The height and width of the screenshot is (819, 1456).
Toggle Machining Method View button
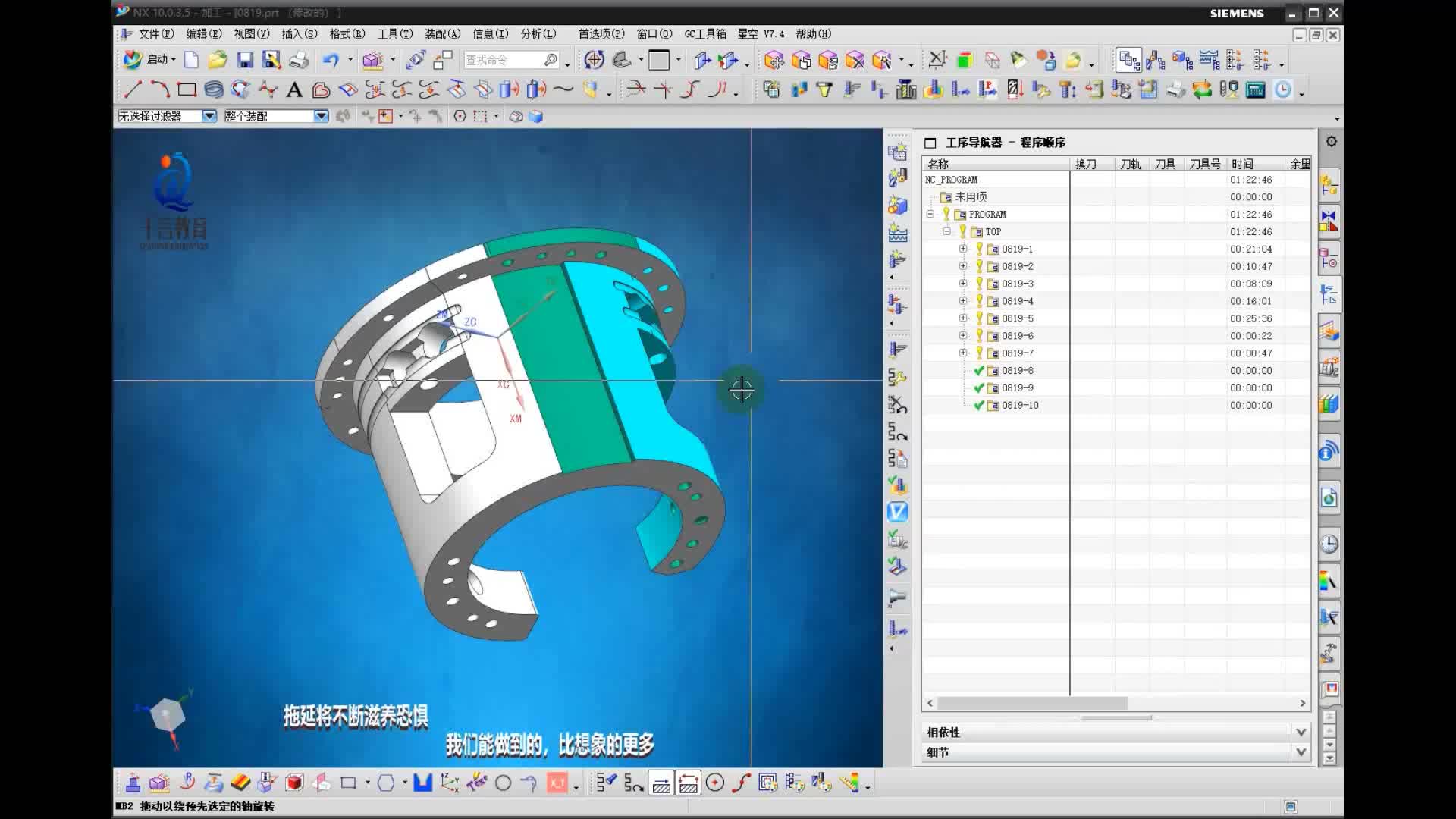pyautogui.click(x=1209, y=60)
